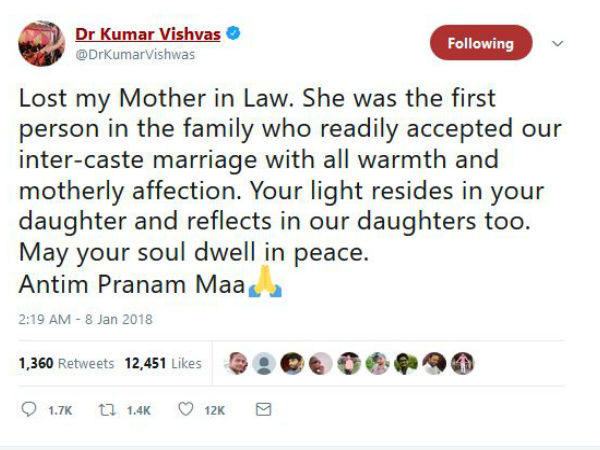Click the reply speech bubble icon
Screen dimensions: 600x450
pos(28,410)
